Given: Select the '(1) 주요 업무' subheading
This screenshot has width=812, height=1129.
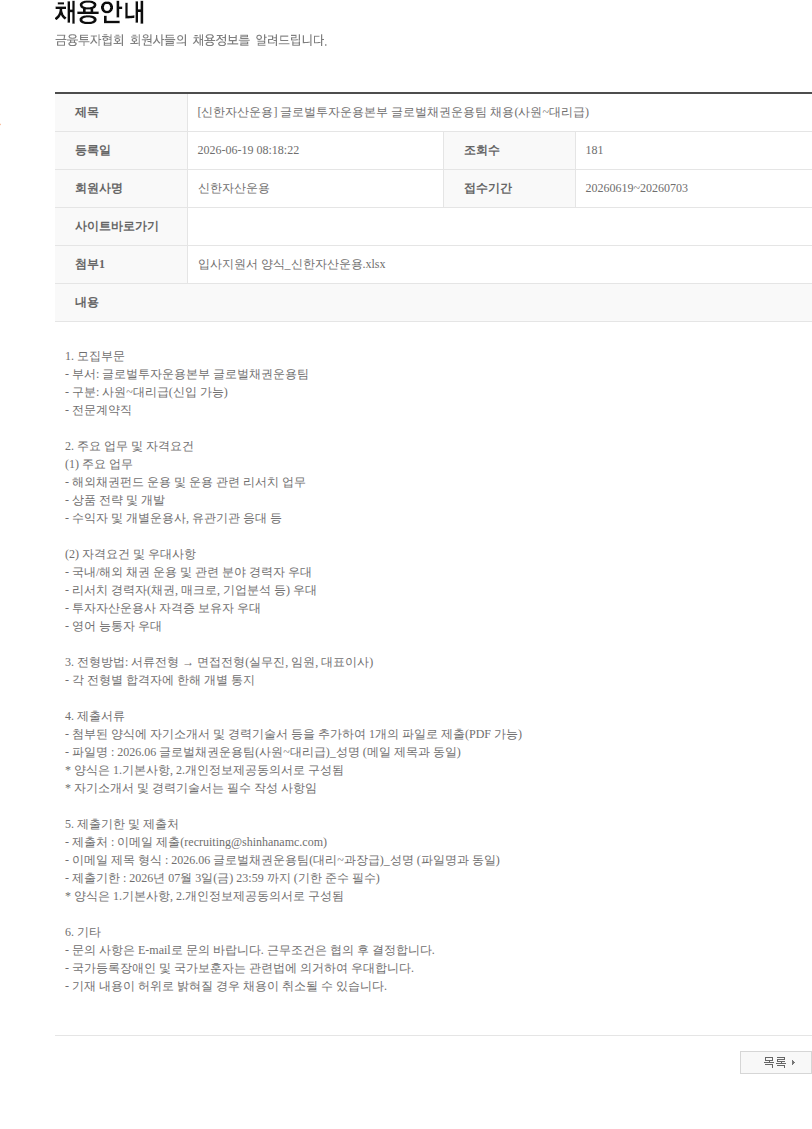Looking at the screenshot, I should tap(99, 464).
